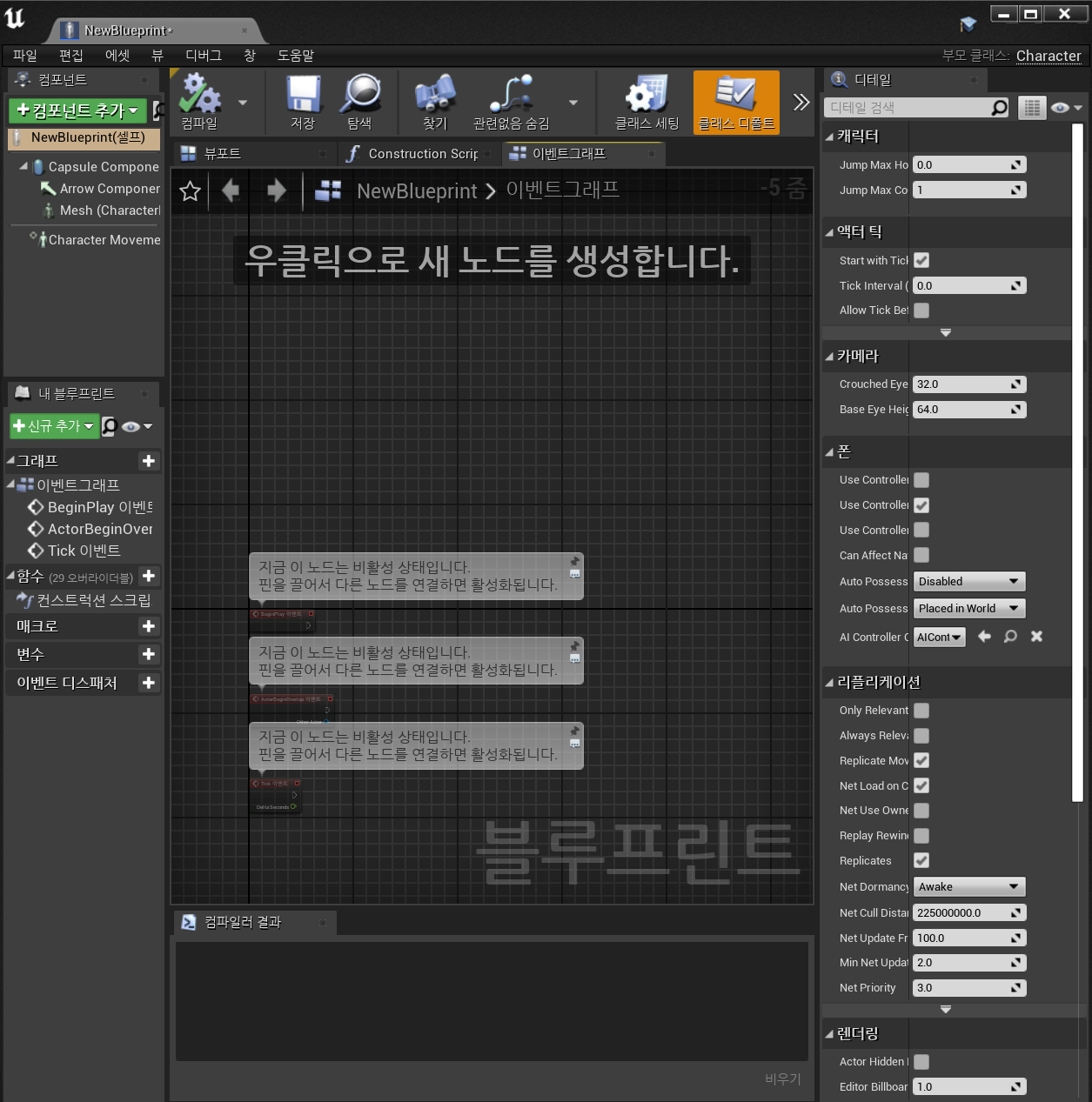Viewport: 1092px width, 1102px height.
Task: Open compile options dropdown arrow
Action: 243,103
